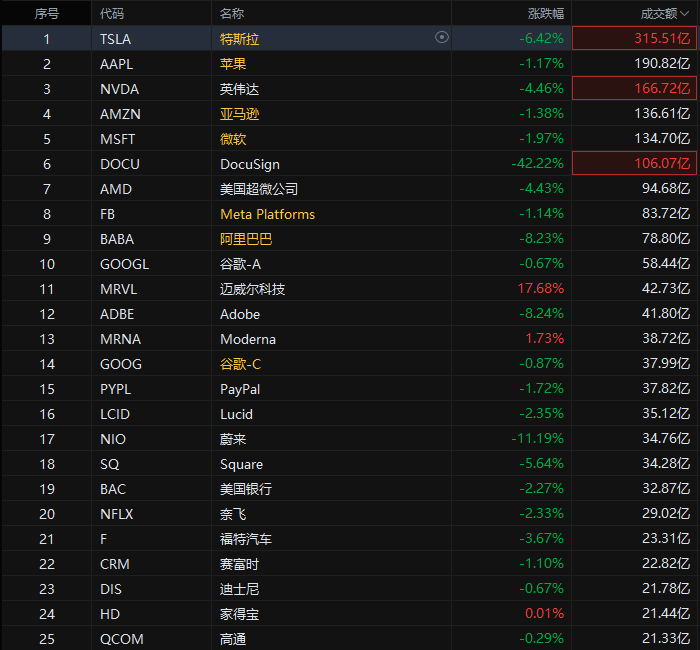Select the PYPL ticker code

click(115, 389)
